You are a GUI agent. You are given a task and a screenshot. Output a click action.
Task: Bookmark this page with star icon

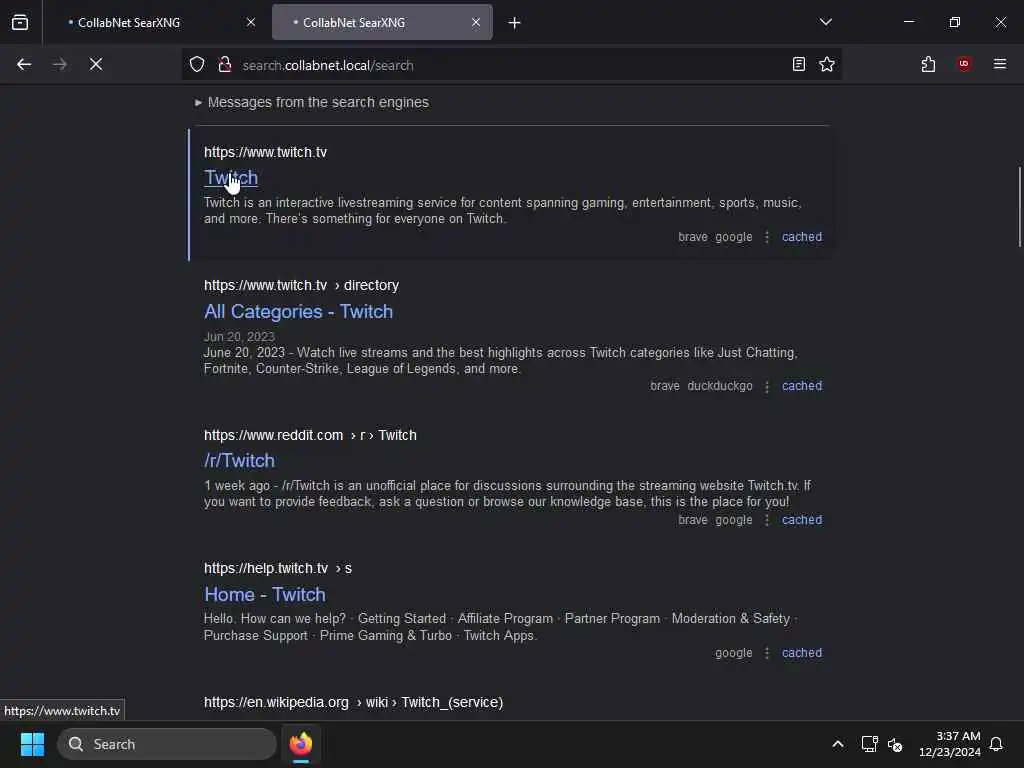tap(827, 64)
